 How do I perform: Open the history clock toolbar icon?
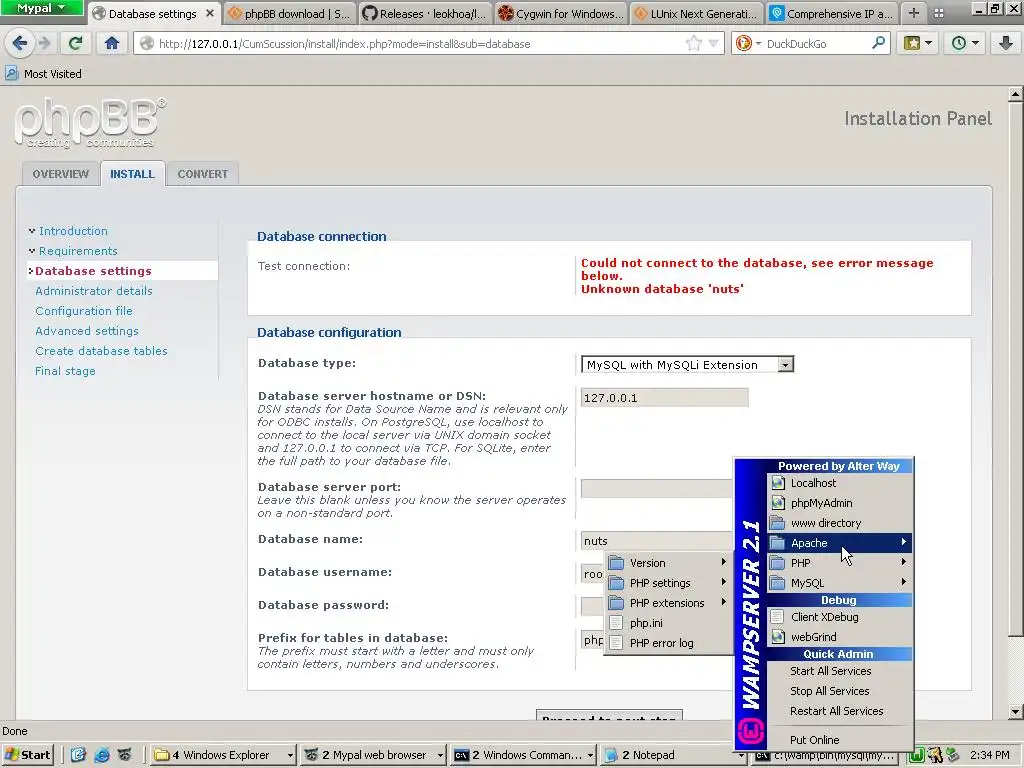coord(965,44)
